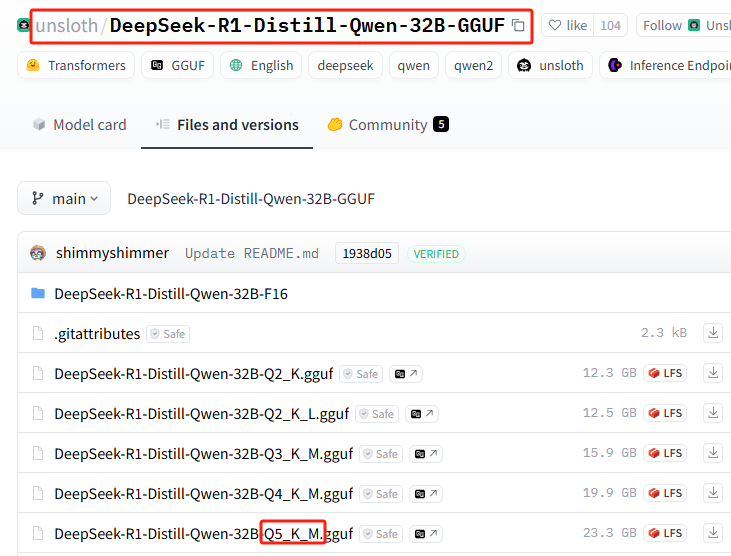Click the 19.9 GB size of Q4_K_M.gguf

609,493
